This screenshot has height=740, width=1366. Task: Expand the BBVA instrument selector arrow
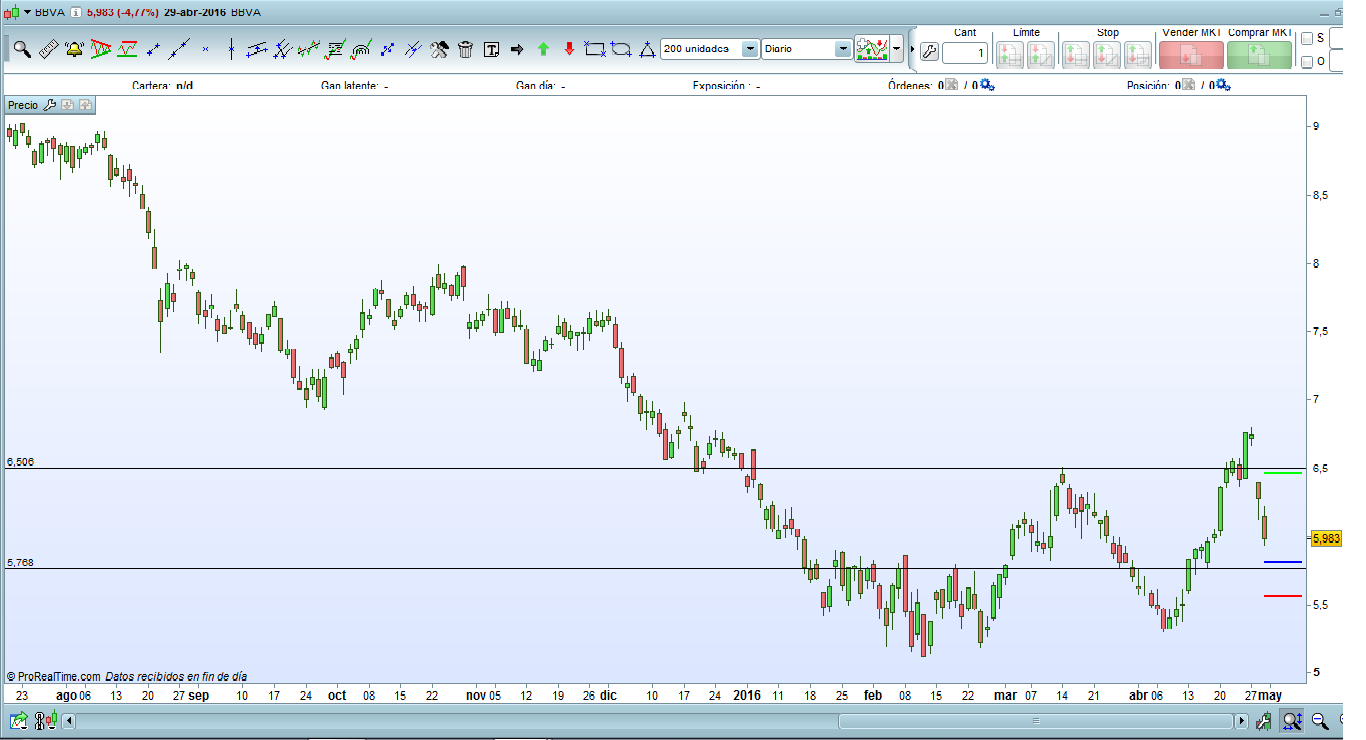coord(27,12)
